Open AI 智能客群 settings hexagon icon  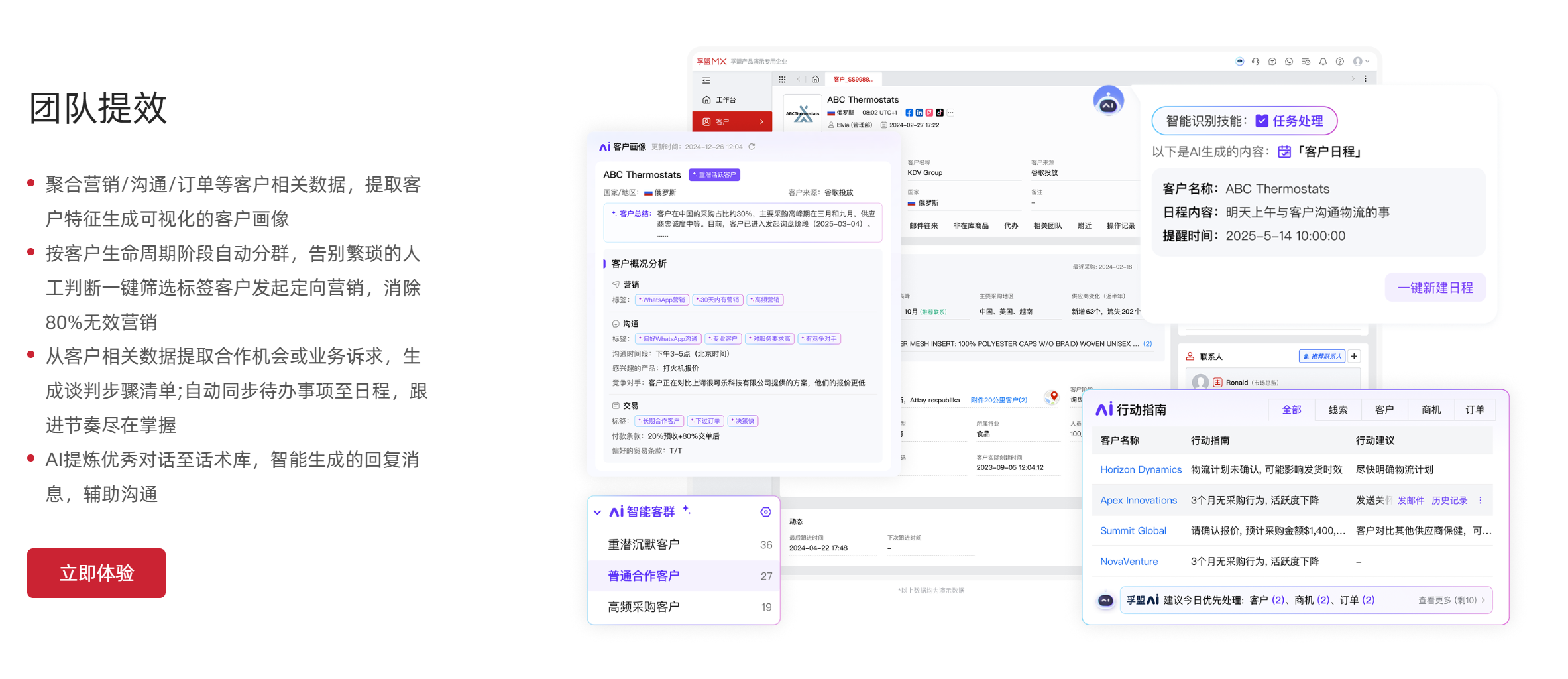(765, 512)
